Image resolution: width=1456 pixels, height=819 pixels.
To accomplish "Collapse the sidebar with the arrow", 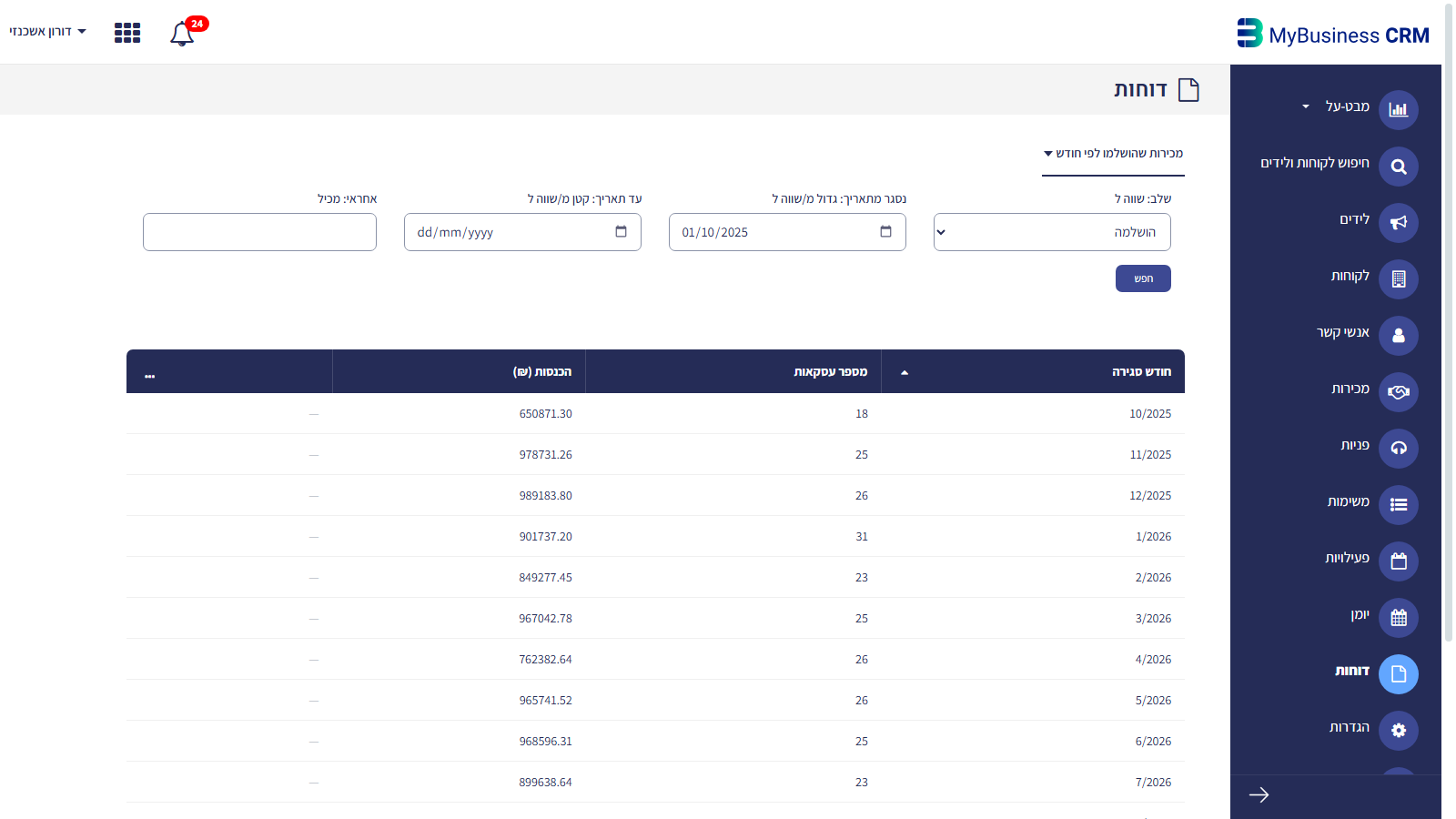I will 1259,795.
